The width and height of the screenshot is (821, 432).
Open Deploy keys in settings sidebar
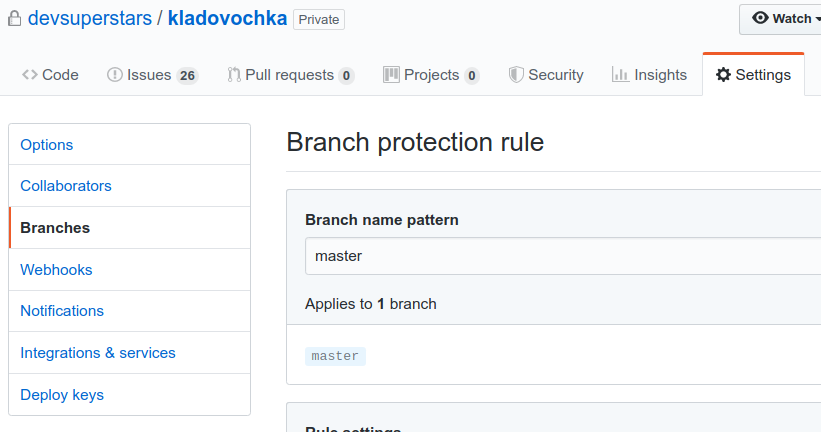(x=129, y=395)
